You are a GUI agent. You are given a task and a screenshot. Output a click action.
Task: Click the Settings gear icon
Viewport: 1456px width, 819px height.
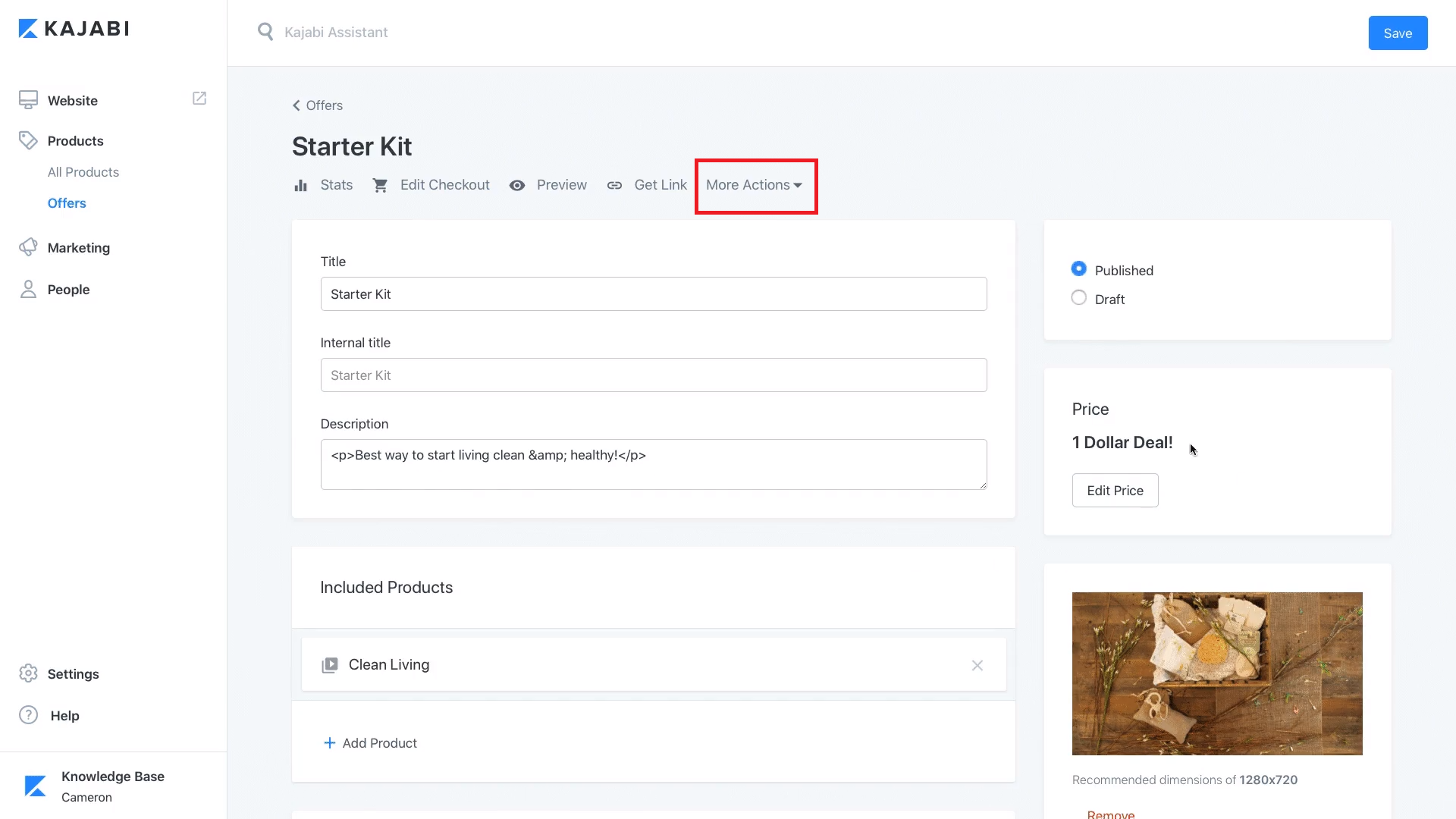pos(28,673)
